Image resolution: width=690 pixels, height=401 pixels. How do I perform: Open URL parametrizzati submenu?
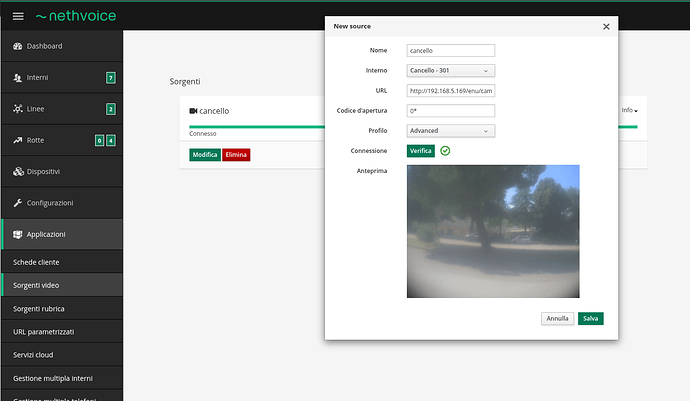[x=62, y=332]
